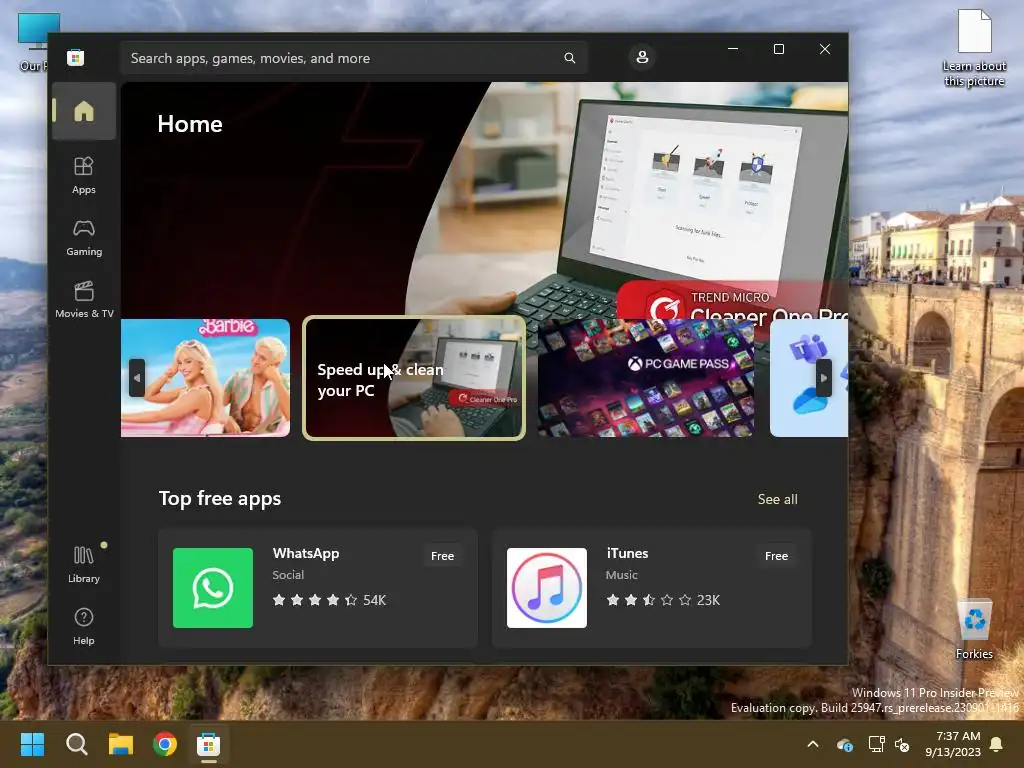Click WhatsApp's 54K star rating
Viewport: 1024px width, 768px height.
(329, 600)
